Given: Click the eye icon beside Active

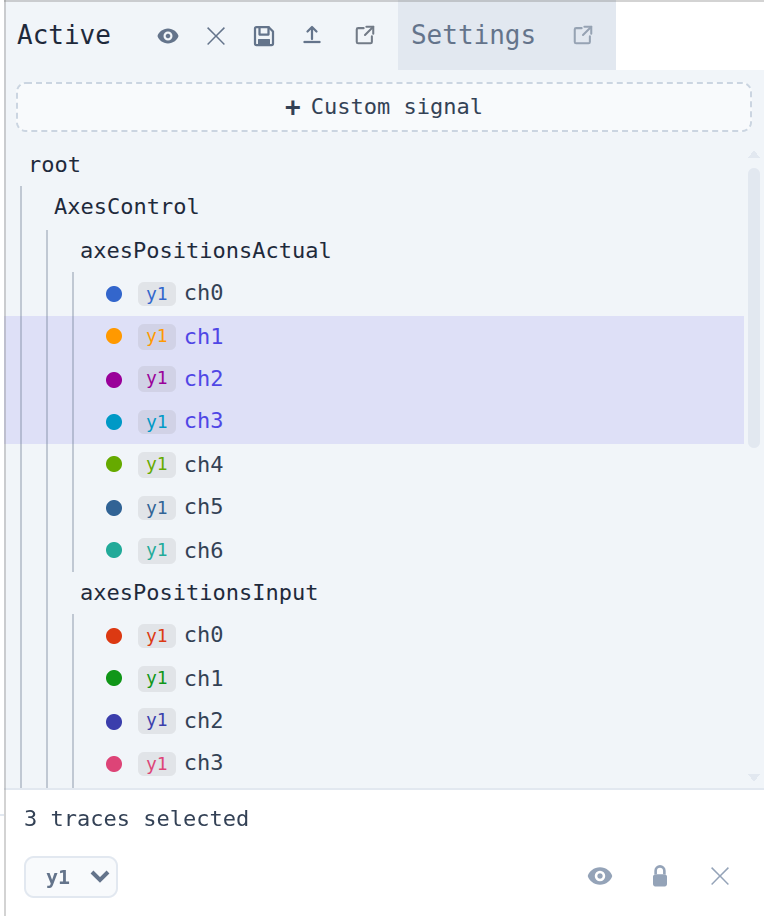Looking at the screenshot, I should coord(168,36).
